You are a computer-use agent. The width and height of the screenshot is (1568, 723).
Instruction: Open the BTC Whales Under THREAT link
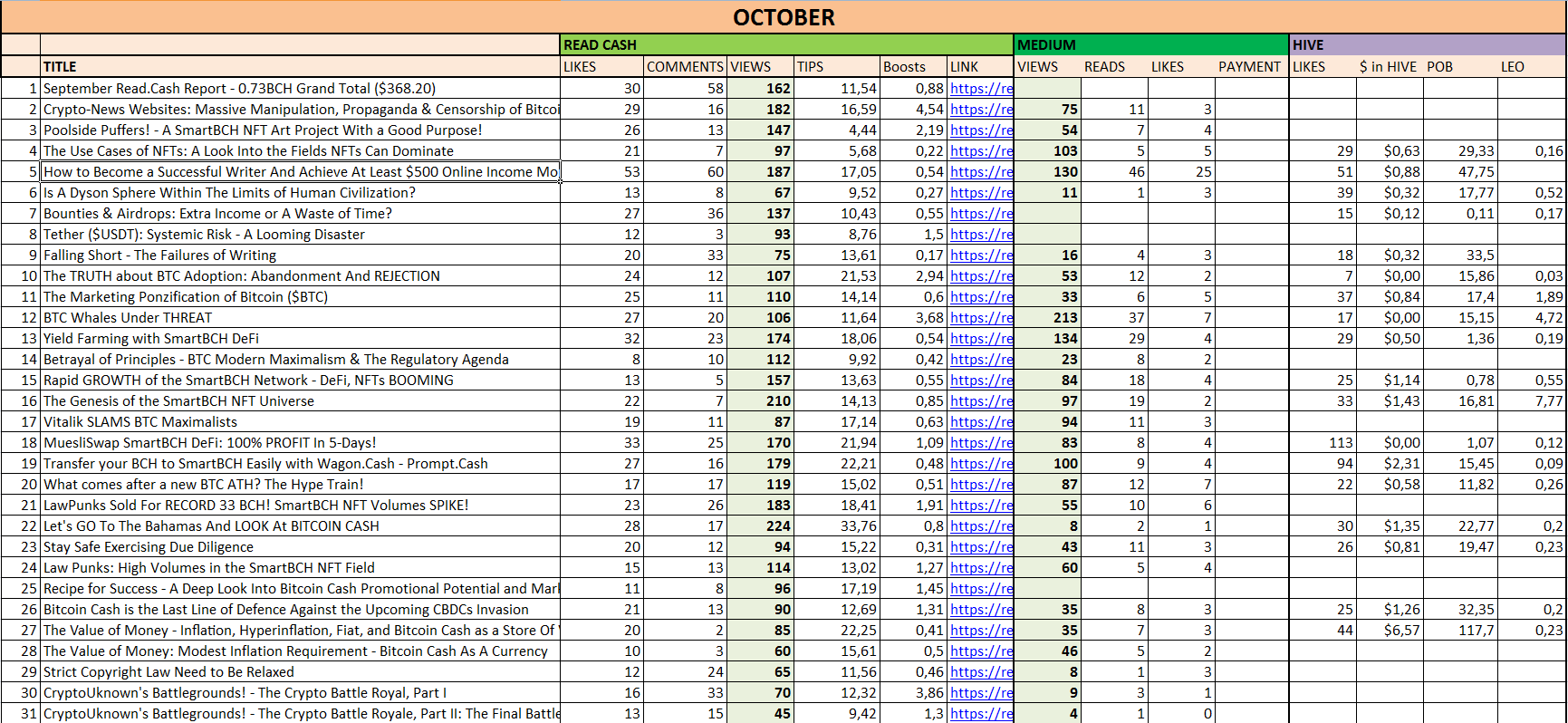click(981, 318)
